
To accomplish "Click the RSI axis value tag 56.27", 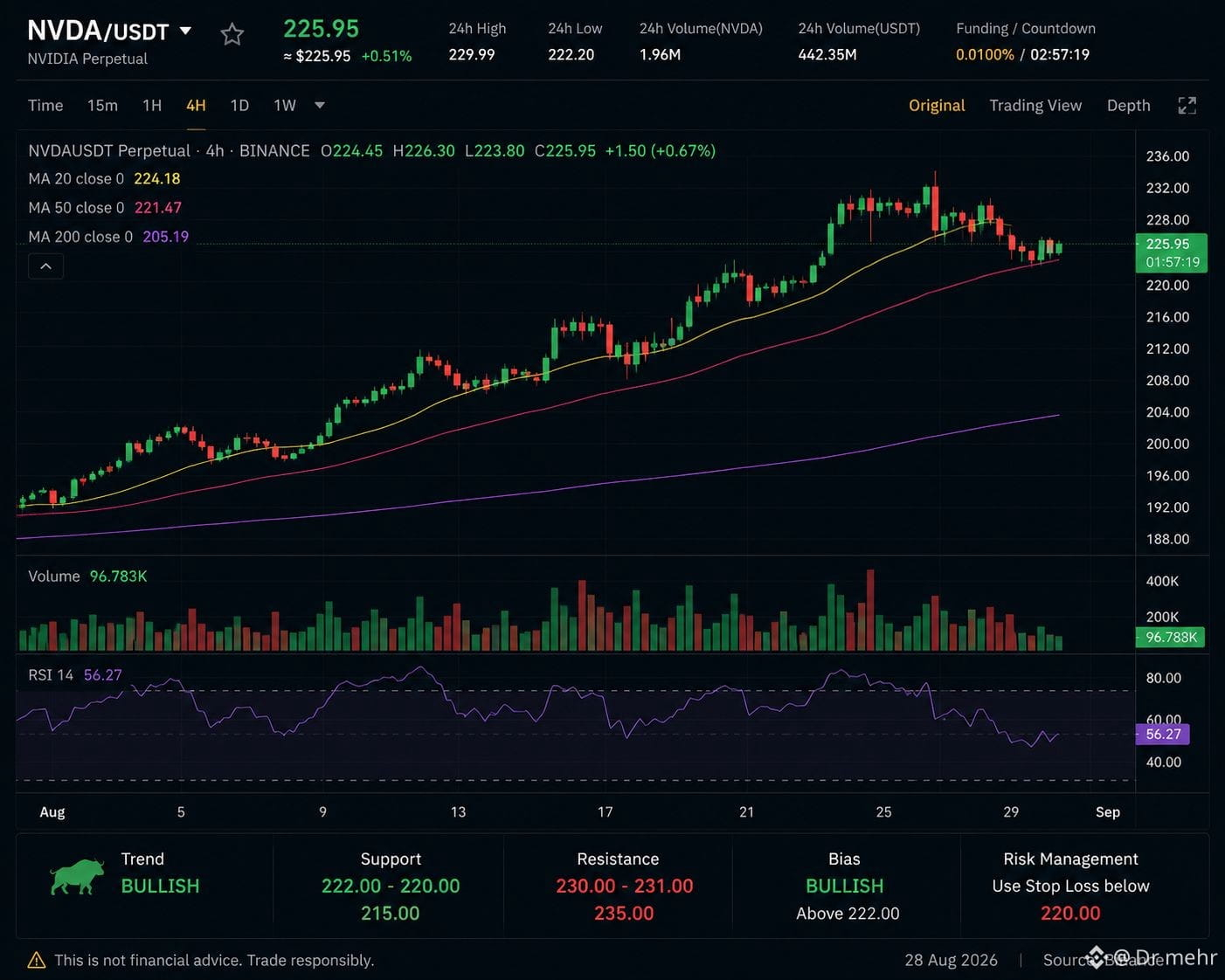I will [1162, 735].
